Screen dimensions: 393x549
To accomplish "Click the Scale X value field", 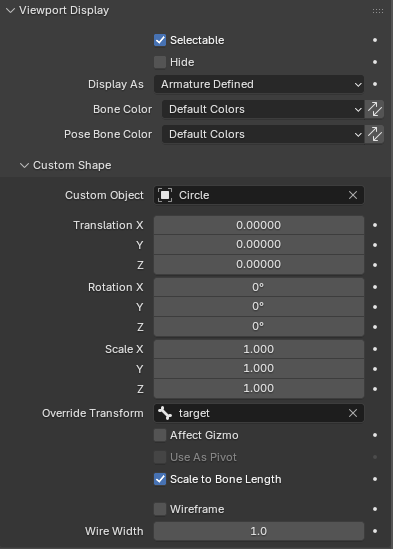I will coord(259,349).
